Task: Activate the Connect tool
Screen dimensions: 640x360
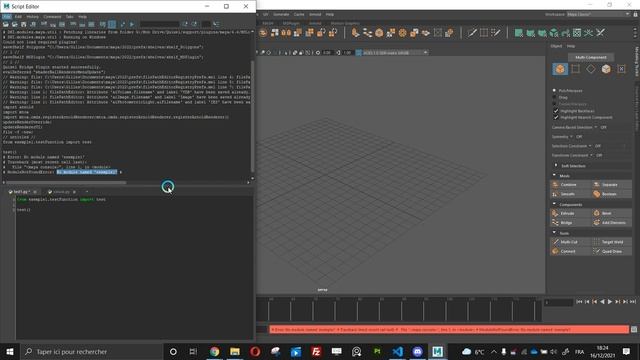Action: 570,251
